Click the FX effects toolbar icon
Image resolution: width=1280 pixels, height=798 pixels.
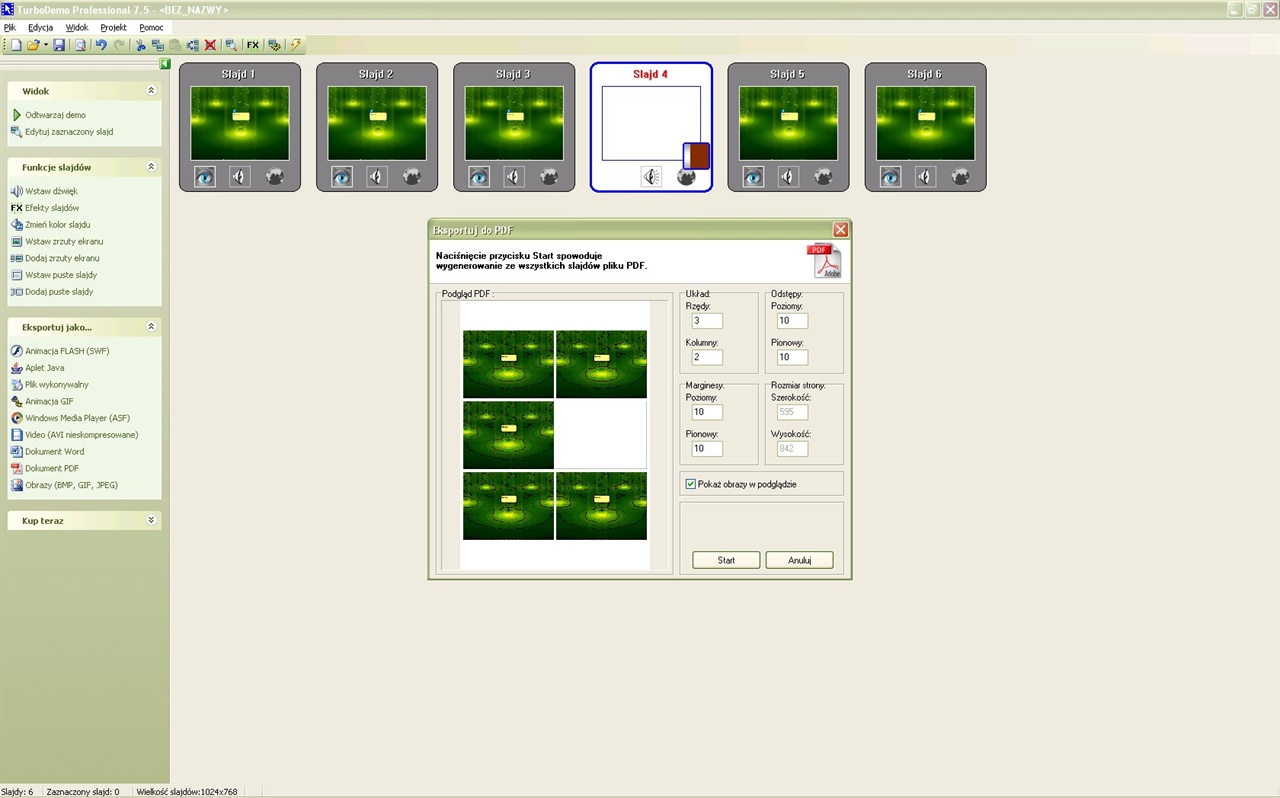[x=253, y=45]
